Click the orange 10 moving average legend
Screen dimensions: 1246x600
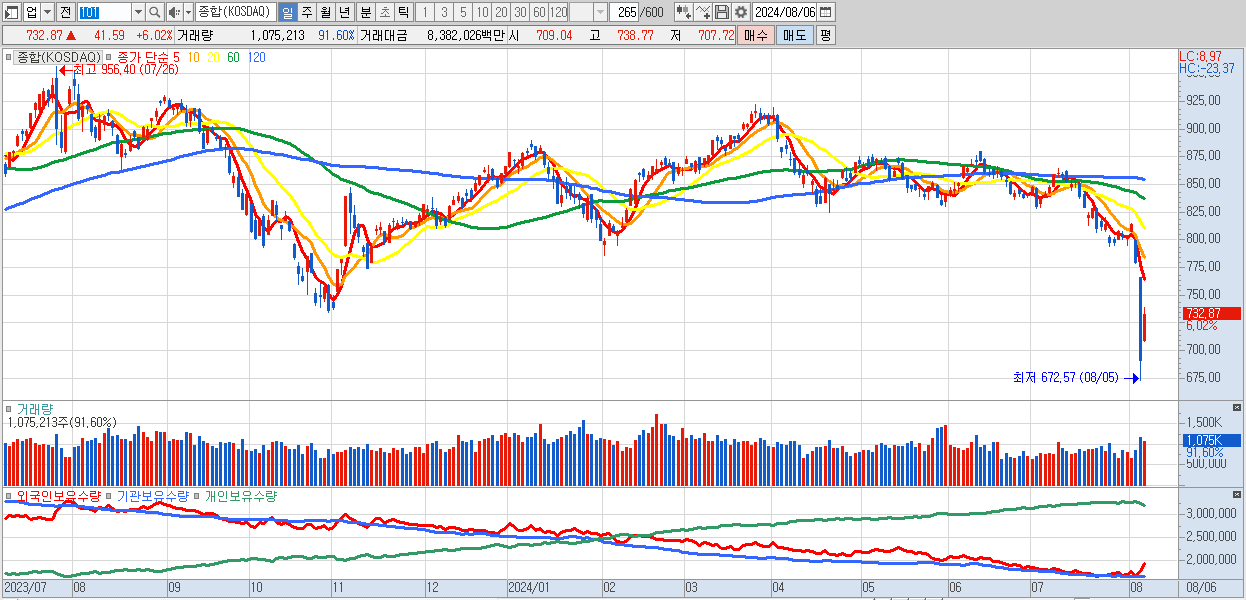[x=193, y=57]
